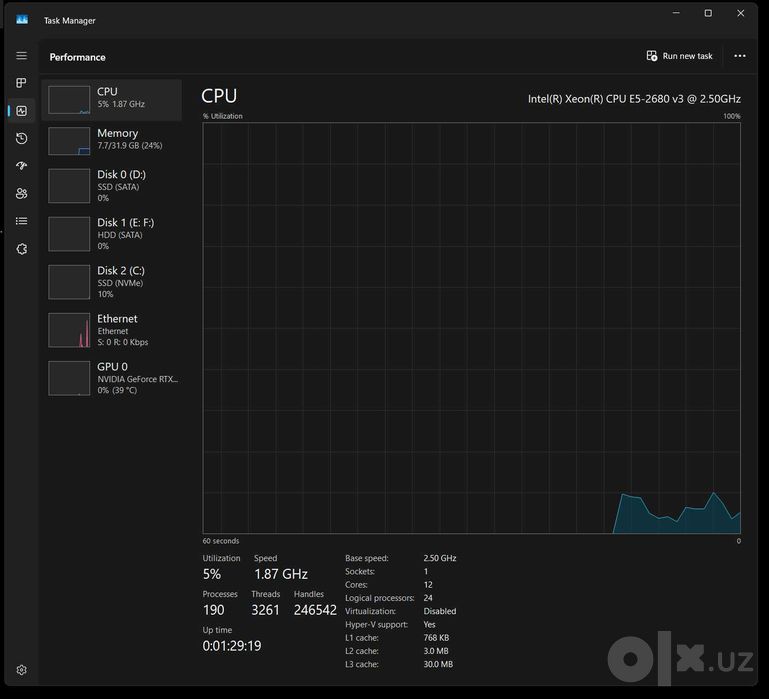Select the CPU performance item
Screen dimensions: 769x699
tap(112, 100)
